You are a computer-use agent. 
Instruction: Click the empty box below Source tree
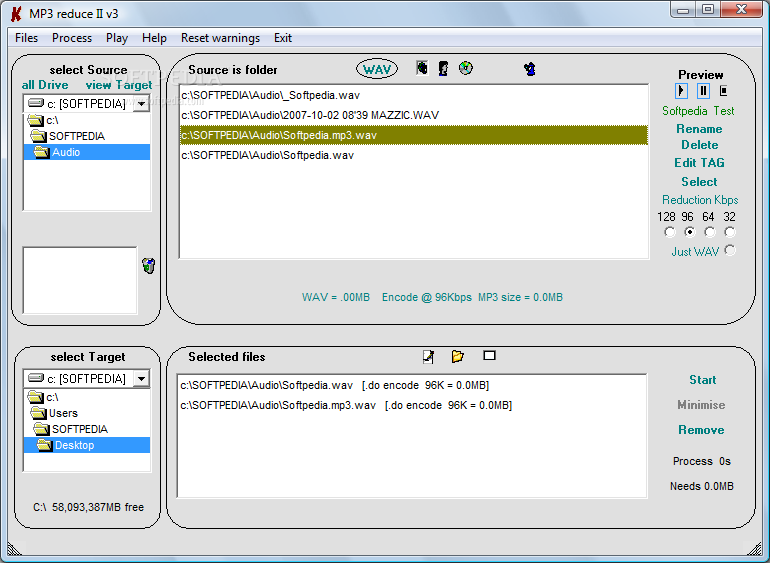point(80,280)
